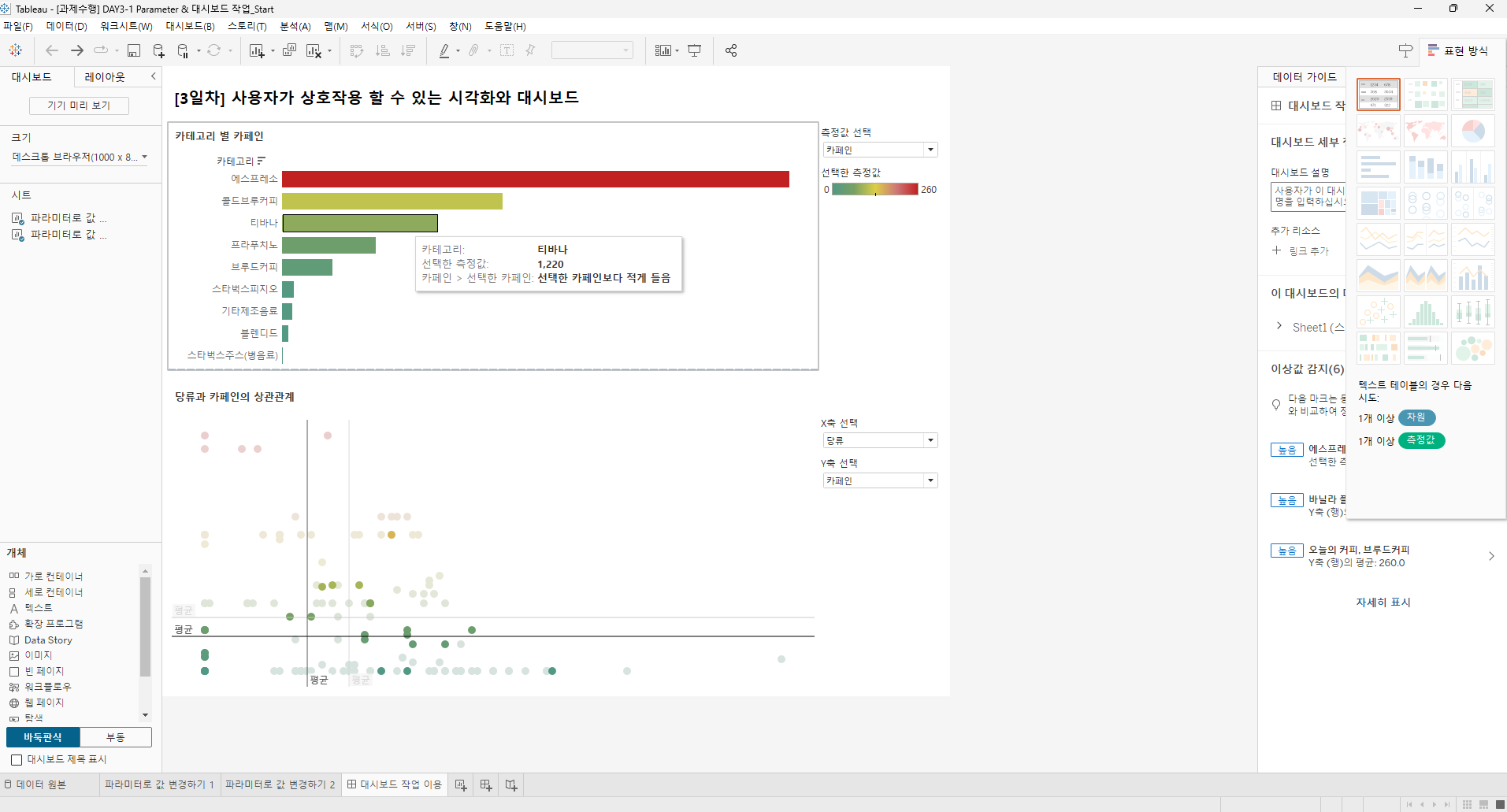The image size is (1507, 812).
Task: Save the workbook with the disk icon
Action: (x=134, y=50)
